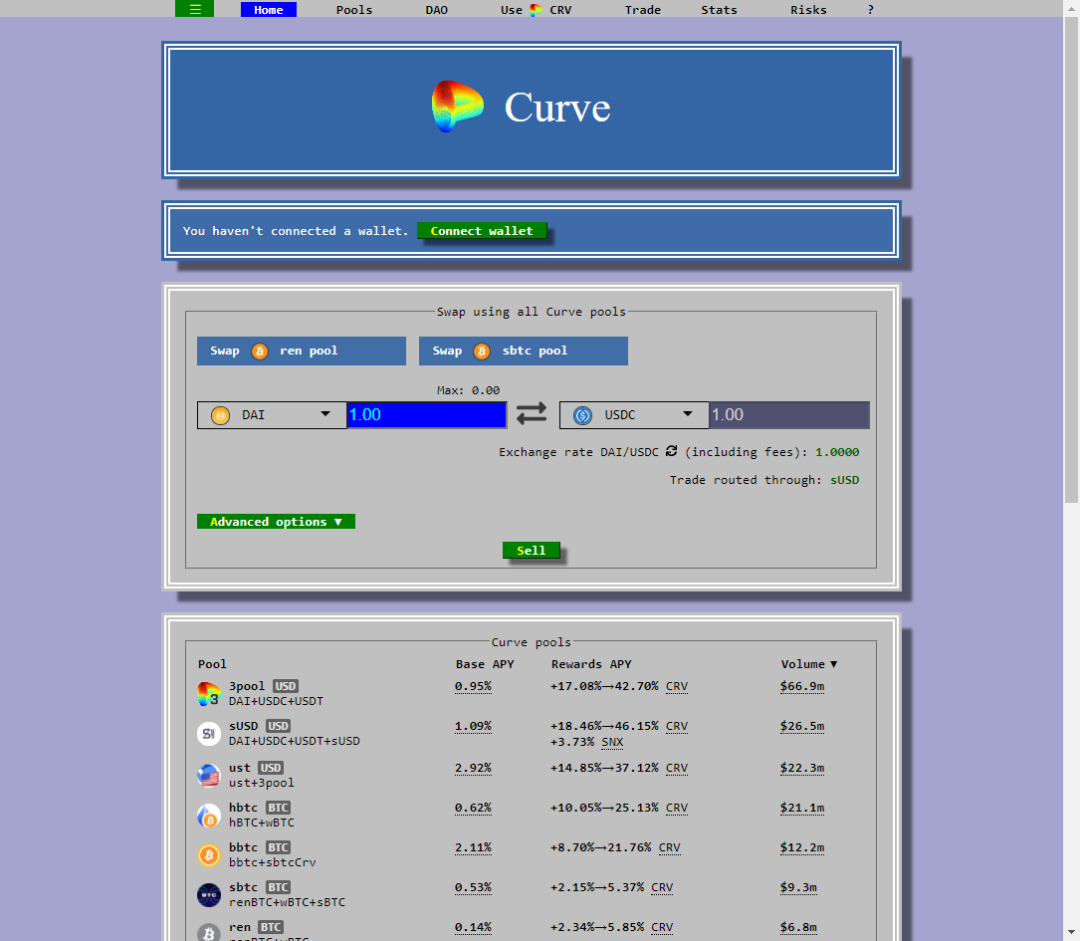
Task: Click 3pool volume $66.9m
Action: point(802,686)
